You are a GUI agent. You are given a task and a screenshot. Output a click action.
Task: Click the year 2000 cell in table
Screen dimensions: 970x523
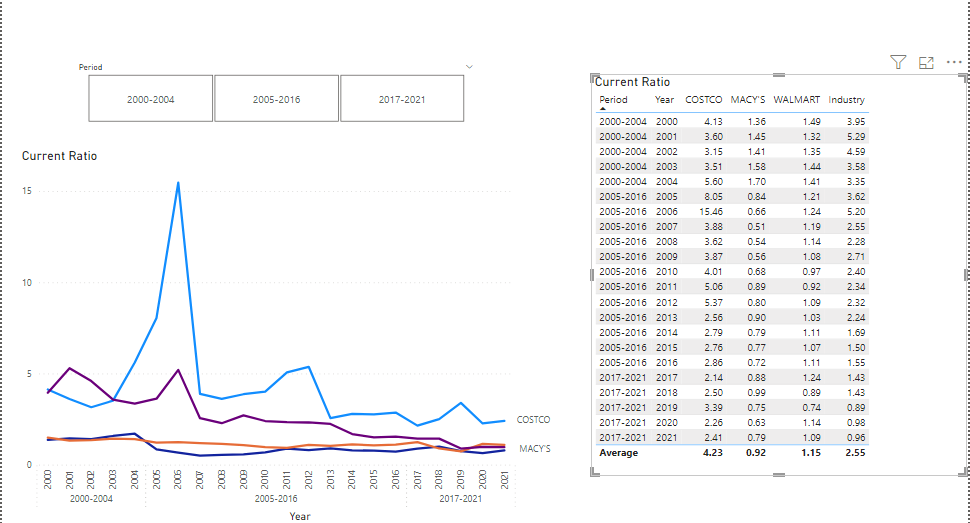pos(667,122)
